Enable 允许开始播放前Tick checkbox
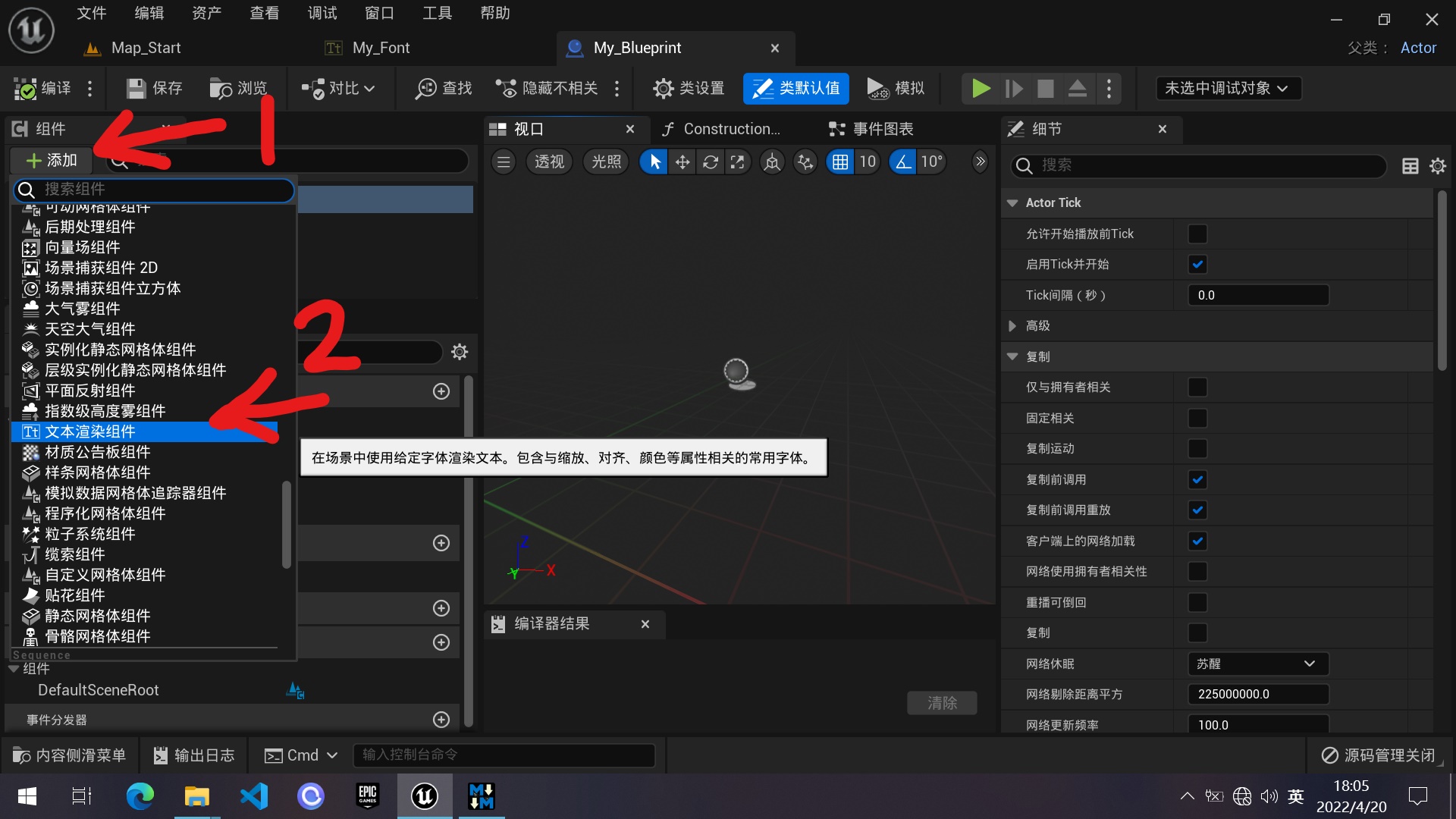This screenshot has height=819, width=1456. click(x=1197, y=234)
